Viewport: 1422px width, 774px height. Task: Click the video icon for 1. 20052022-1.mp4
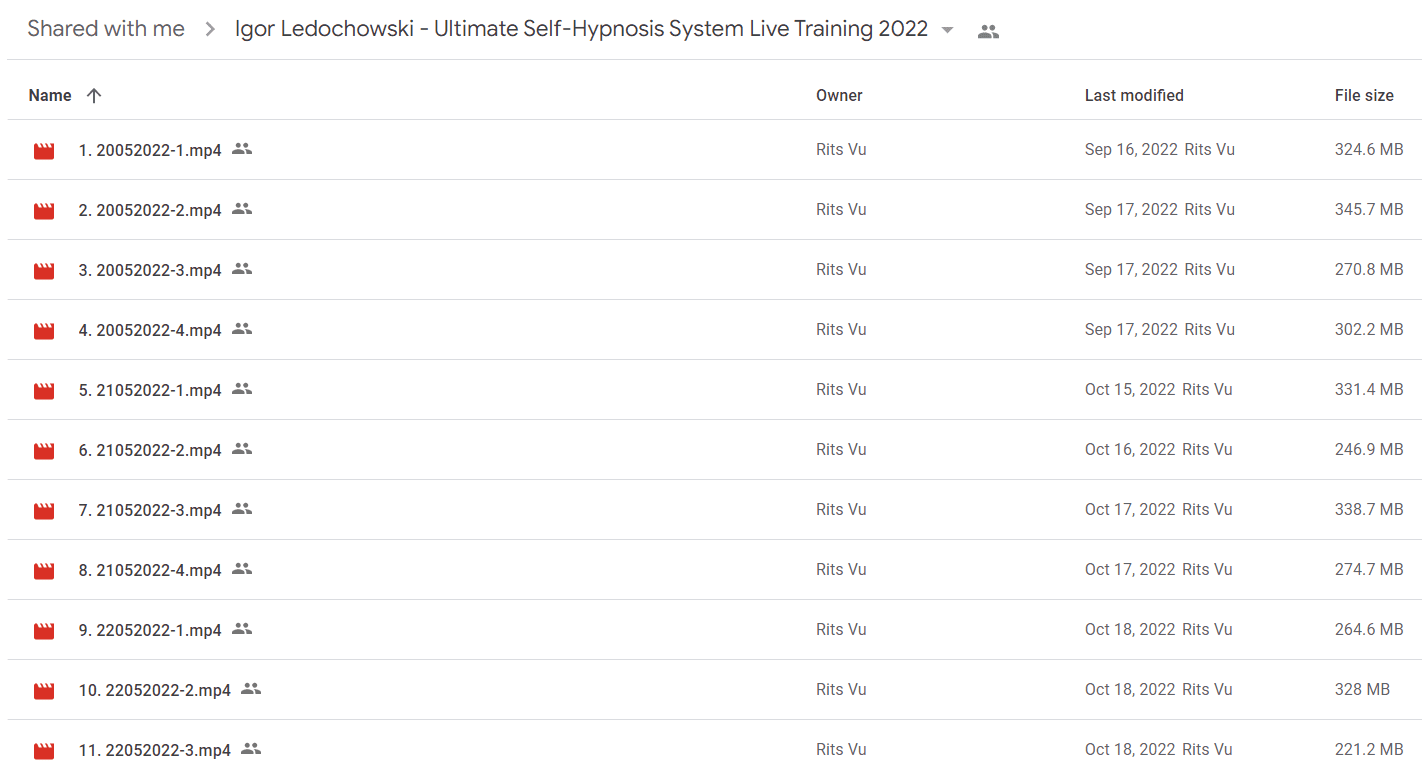pyautogui.click(x=44, y=151)
